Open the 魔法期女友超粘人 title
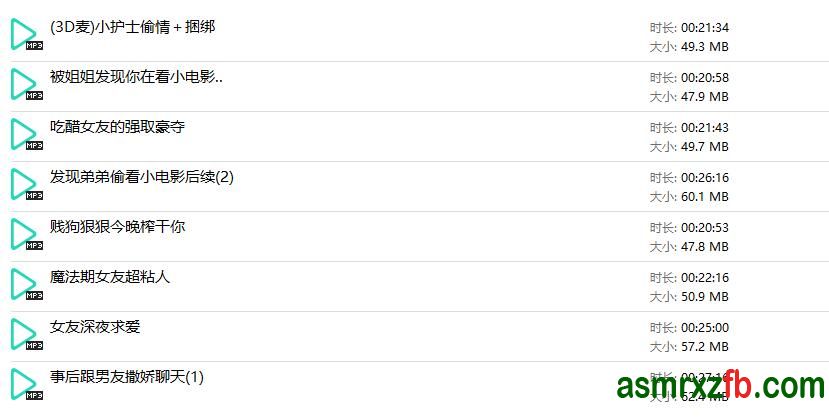The image size is (829, 420). point(110,277)
